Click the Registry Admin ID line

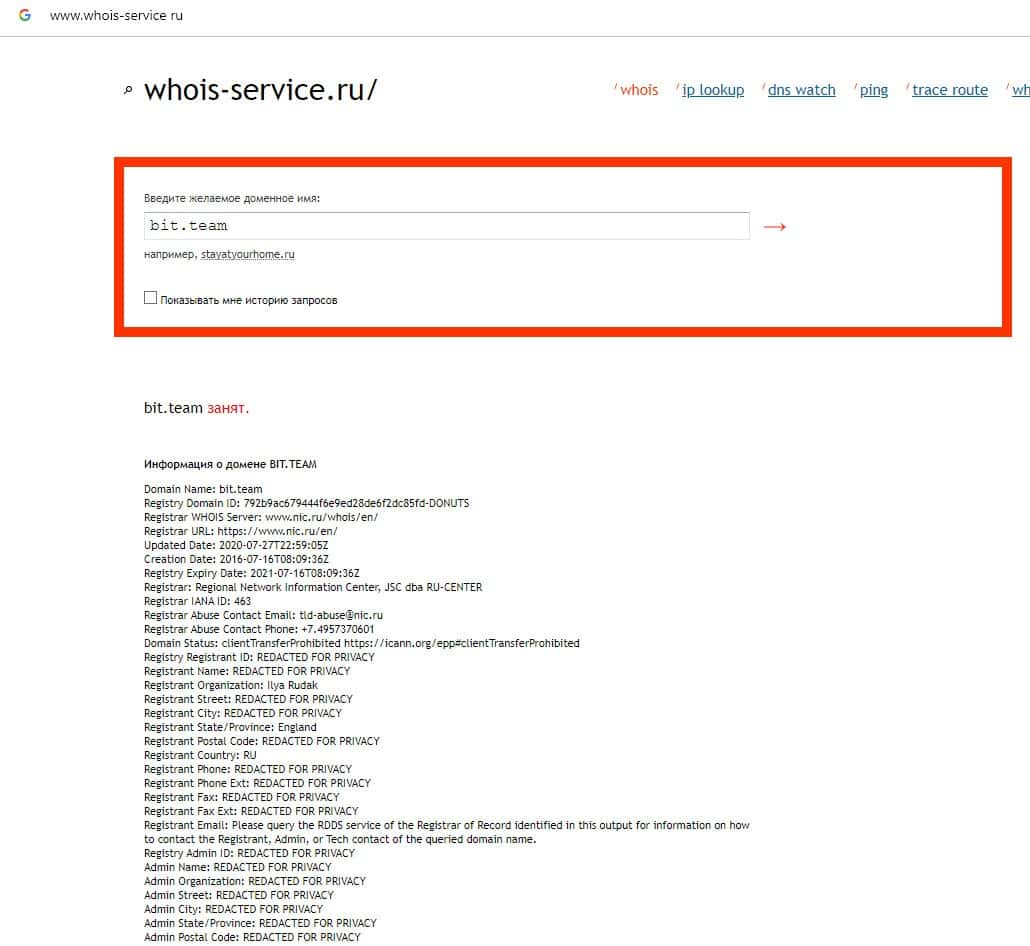[x=250, y=853]
